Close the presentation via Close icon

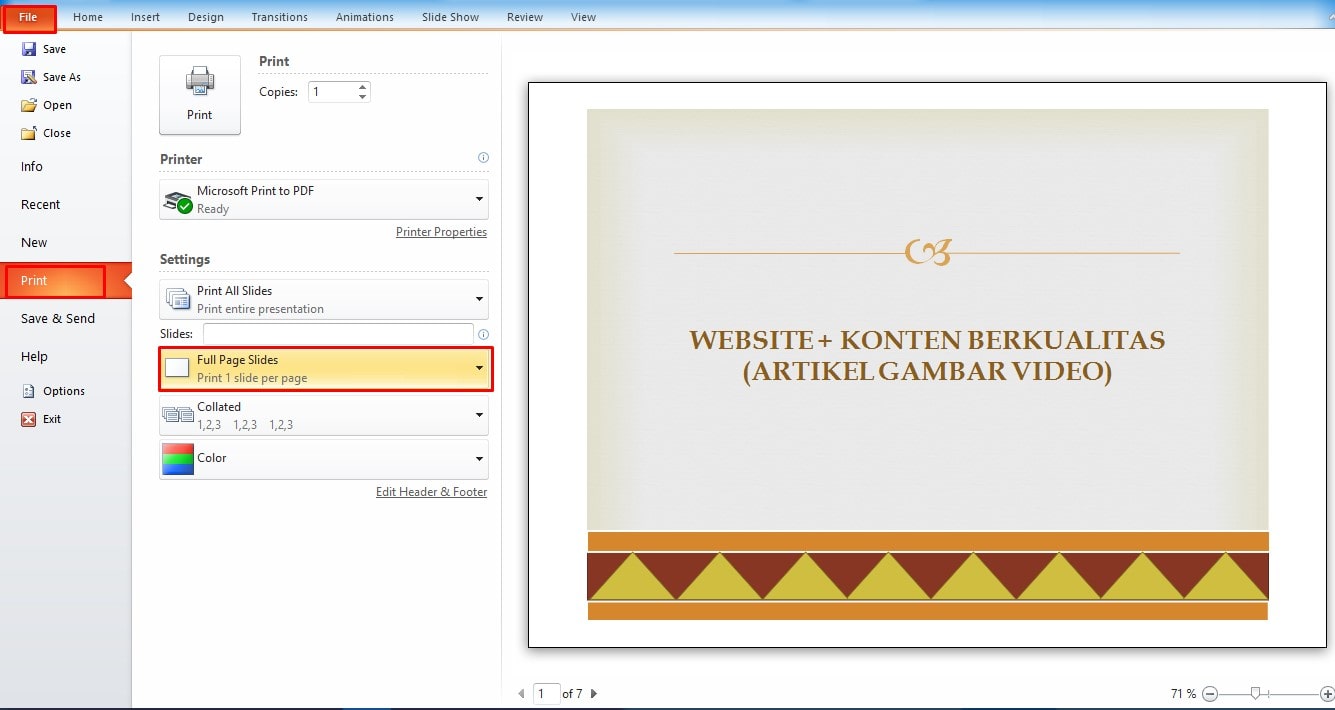[x=29, y=133]
